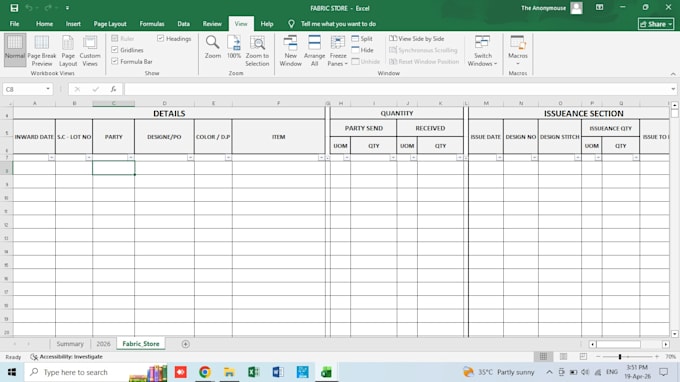
Task: Collapse the ribbon
Action: [x=673, y=74]
